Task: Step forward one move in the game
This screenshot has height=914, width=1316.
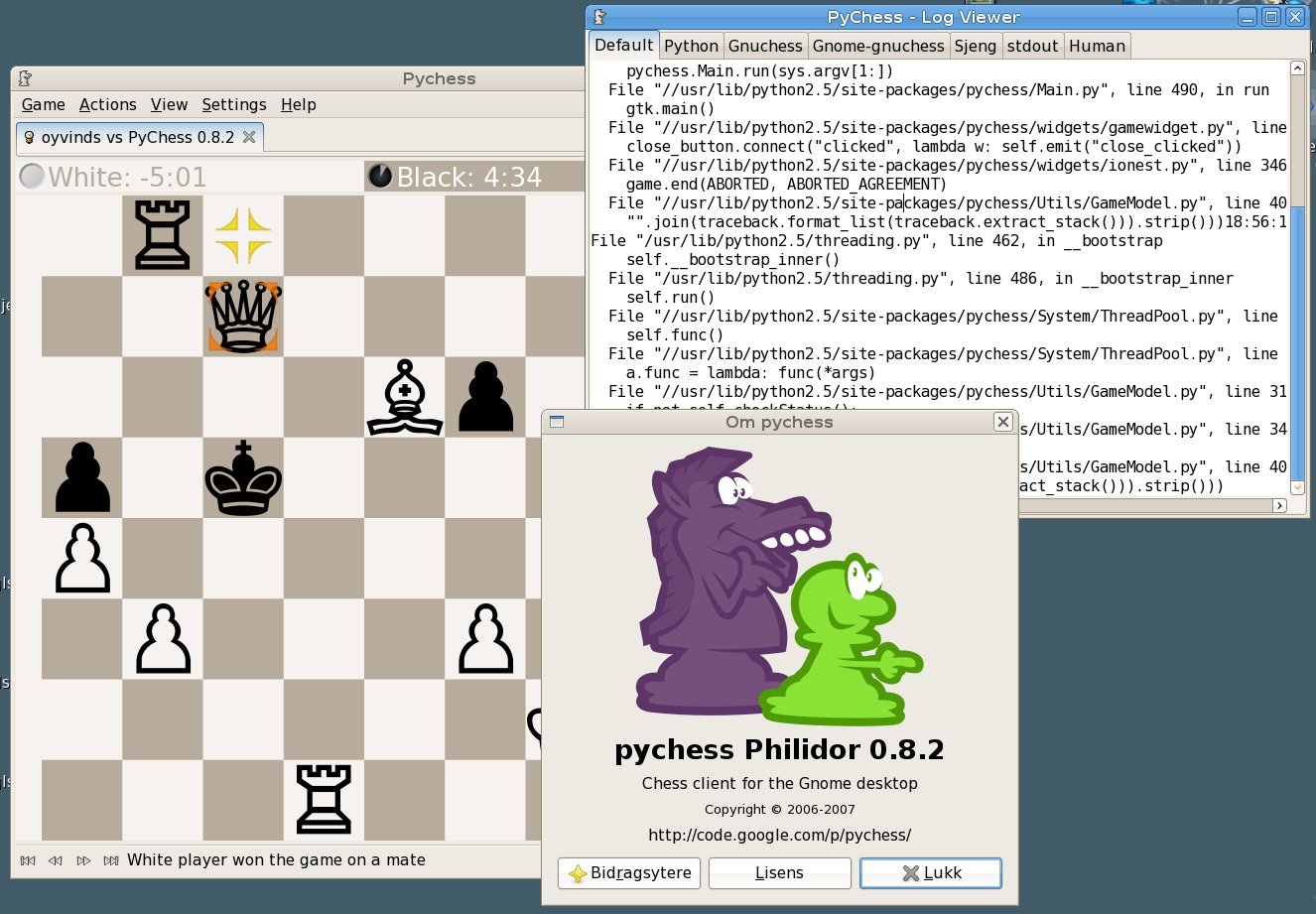Action: coord(83,860)
